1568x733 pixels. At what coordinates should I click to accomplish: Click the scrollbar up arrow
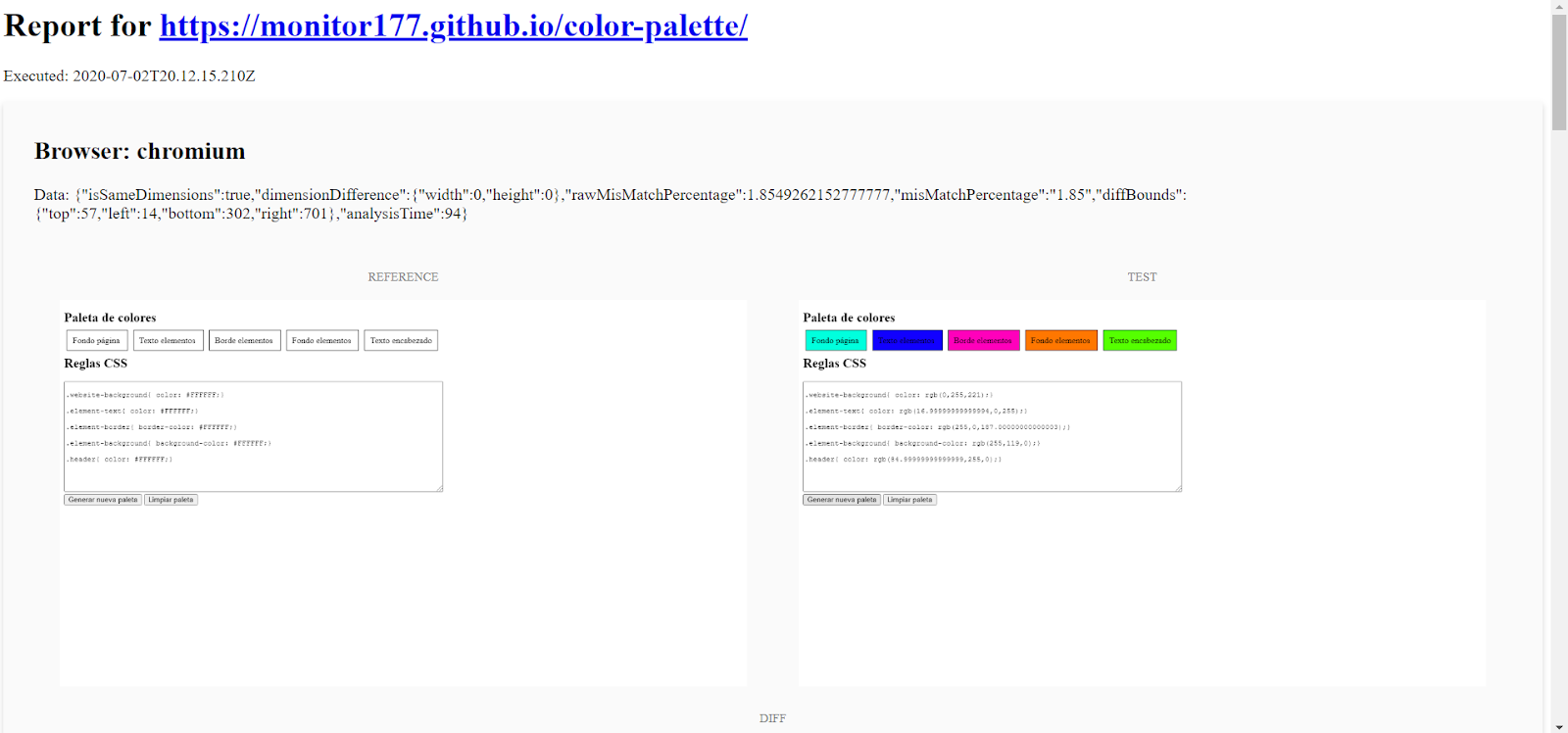click(1559, 7)
